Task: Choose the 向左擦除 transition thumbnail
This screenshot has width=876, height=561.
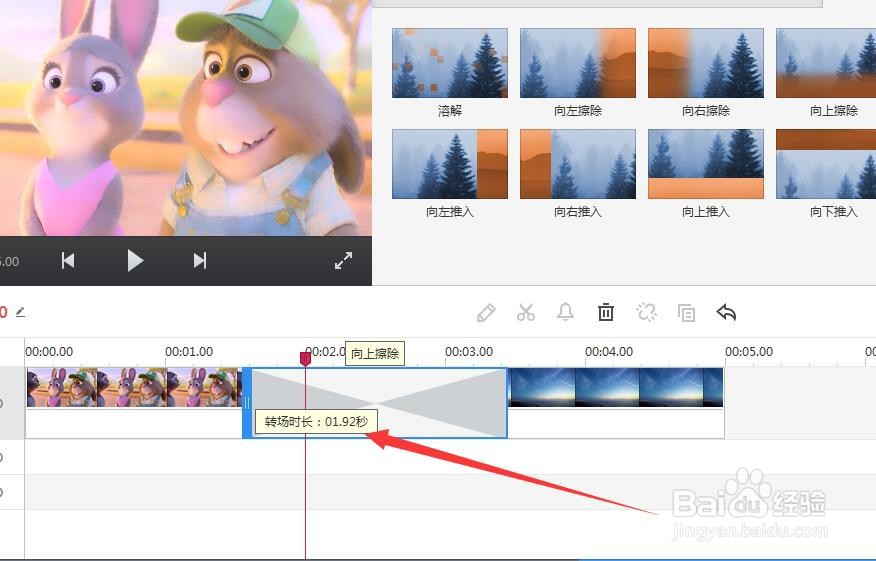Action: pyautogui.click(x=578, y=63)
